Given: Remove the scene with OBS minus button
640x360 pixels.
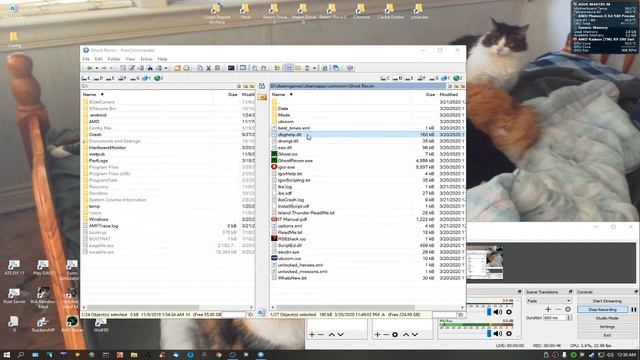Looking at the screenshot, I should tap(321, 335).
